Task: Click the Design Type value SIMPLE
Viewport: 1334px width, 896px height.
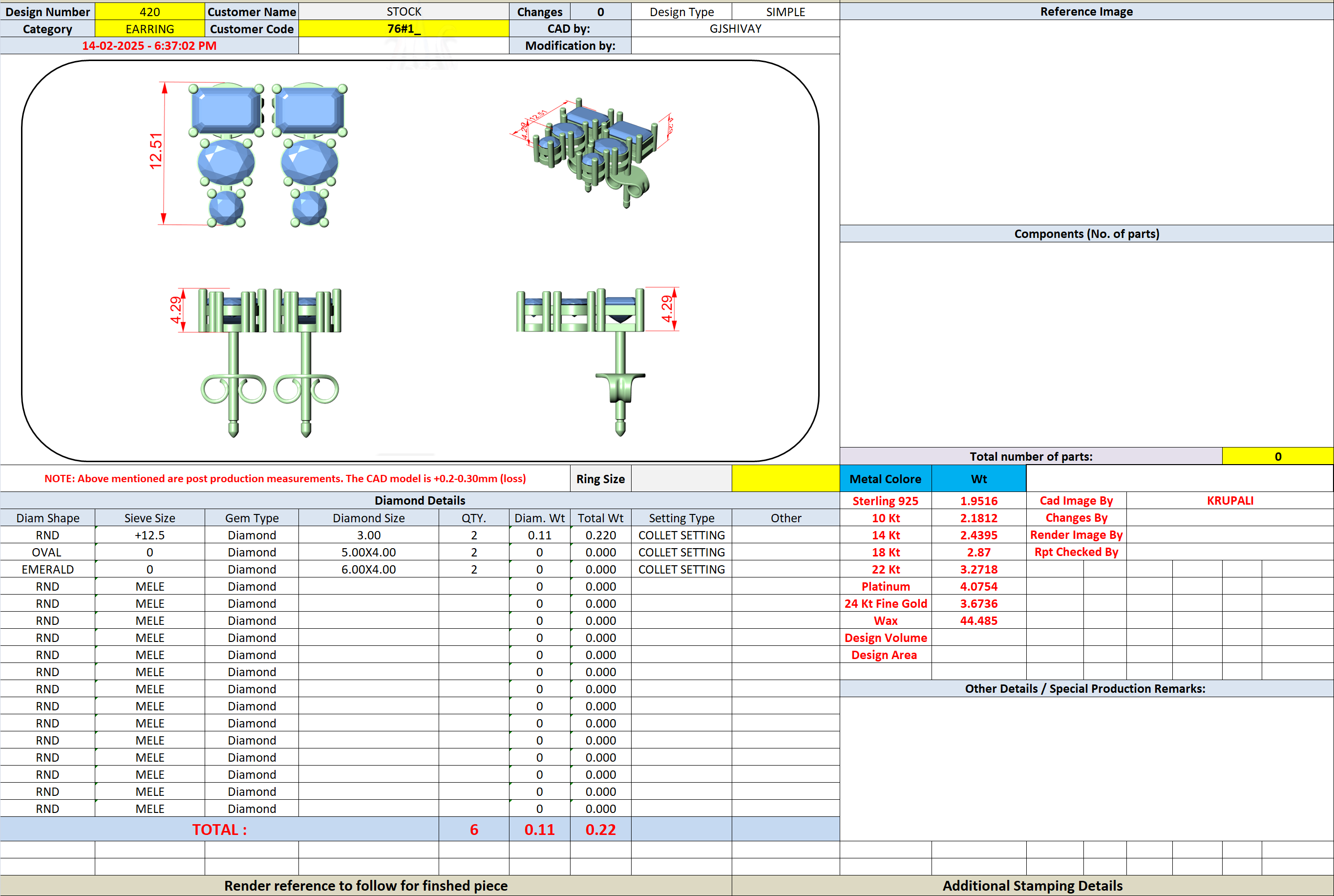Action: pyautogui.click(x=785, y=11)
